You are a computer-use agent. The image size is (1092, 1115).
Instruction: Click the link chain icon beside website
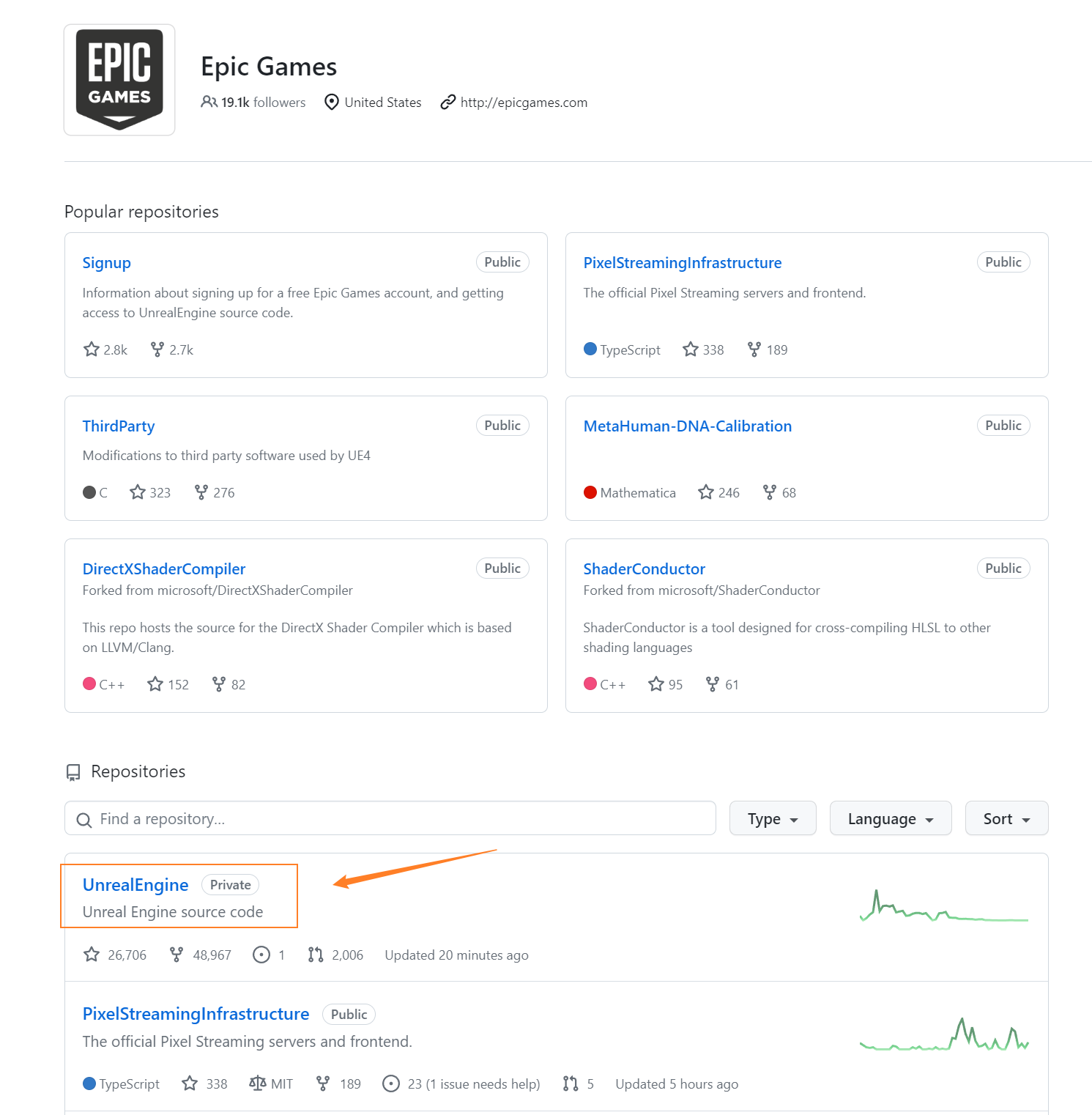(x=448, y=102)
